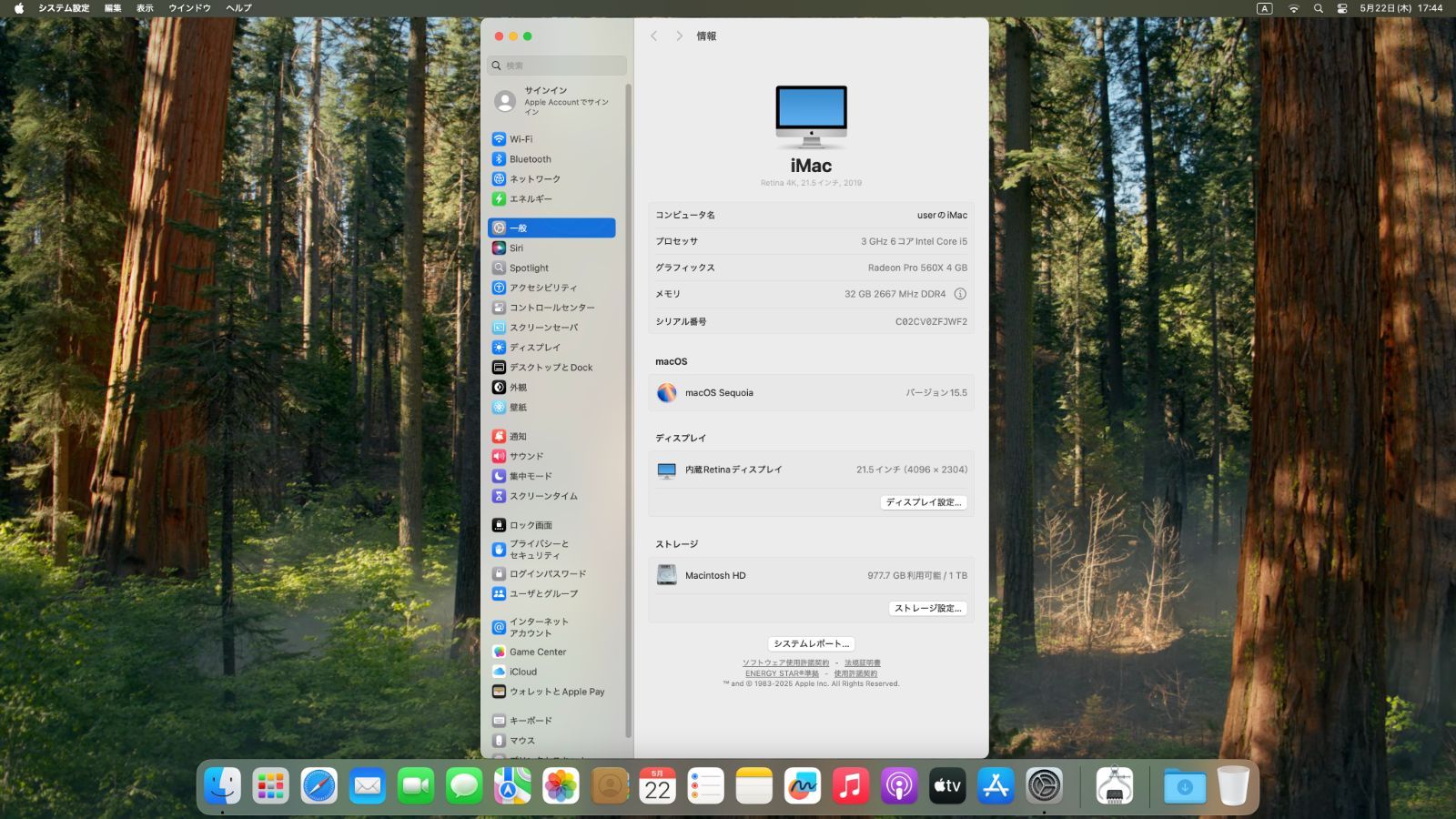1456x819 pixels.
Task: Open the システム設定 menu in the menu bar
Action: (x=64, y=8)
